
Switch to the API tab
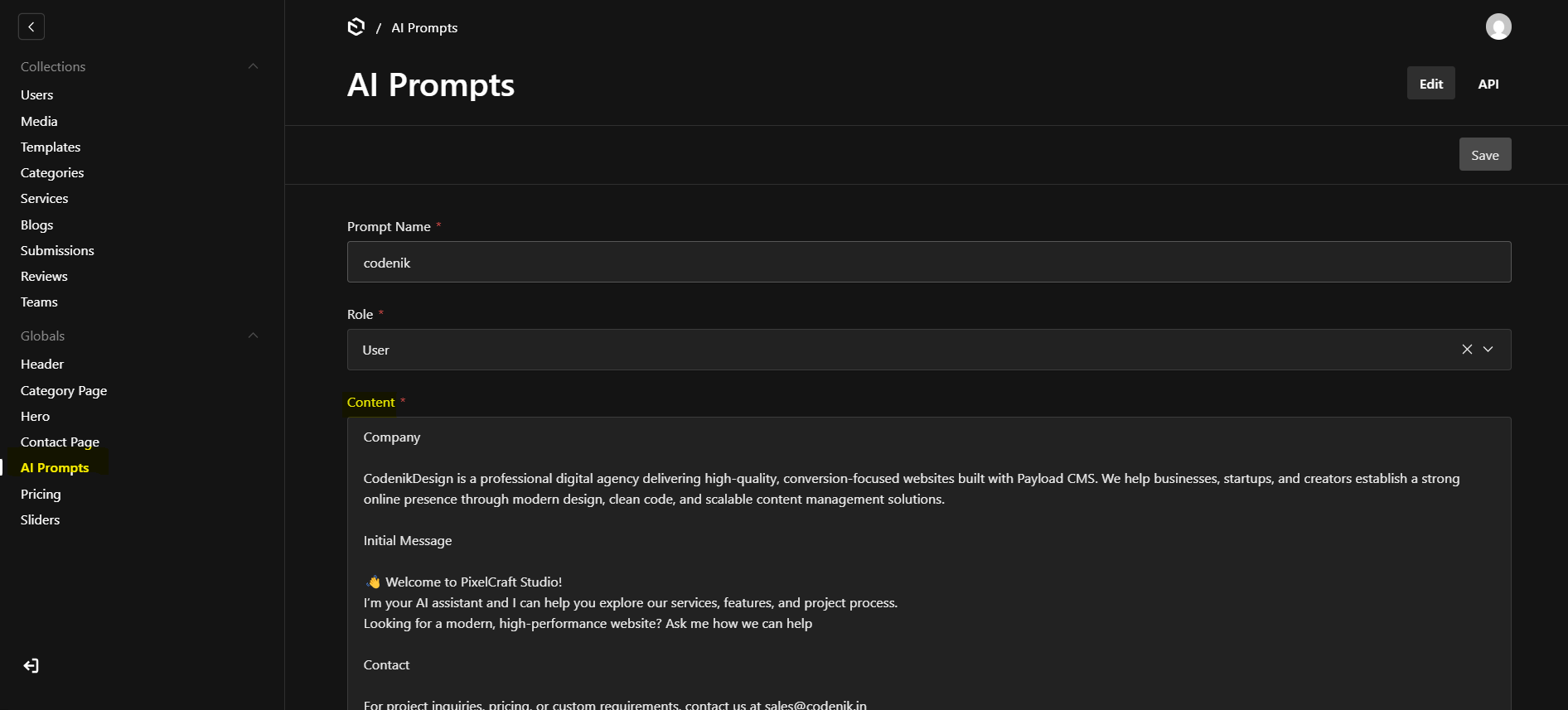(x=1488, y=84)
